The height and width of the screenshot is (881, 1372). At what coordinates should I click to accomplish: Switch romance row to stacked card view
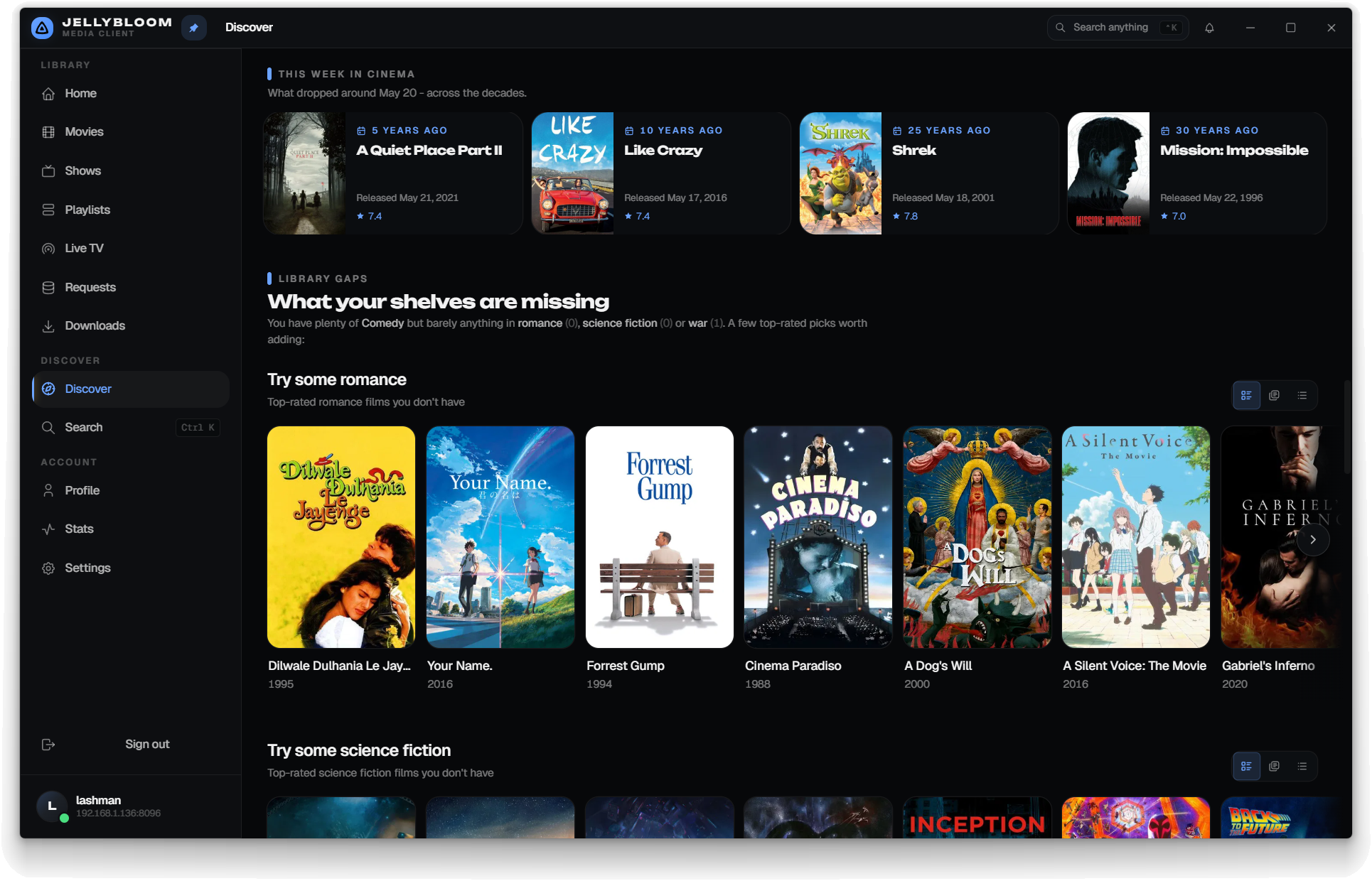(1274, 395)
